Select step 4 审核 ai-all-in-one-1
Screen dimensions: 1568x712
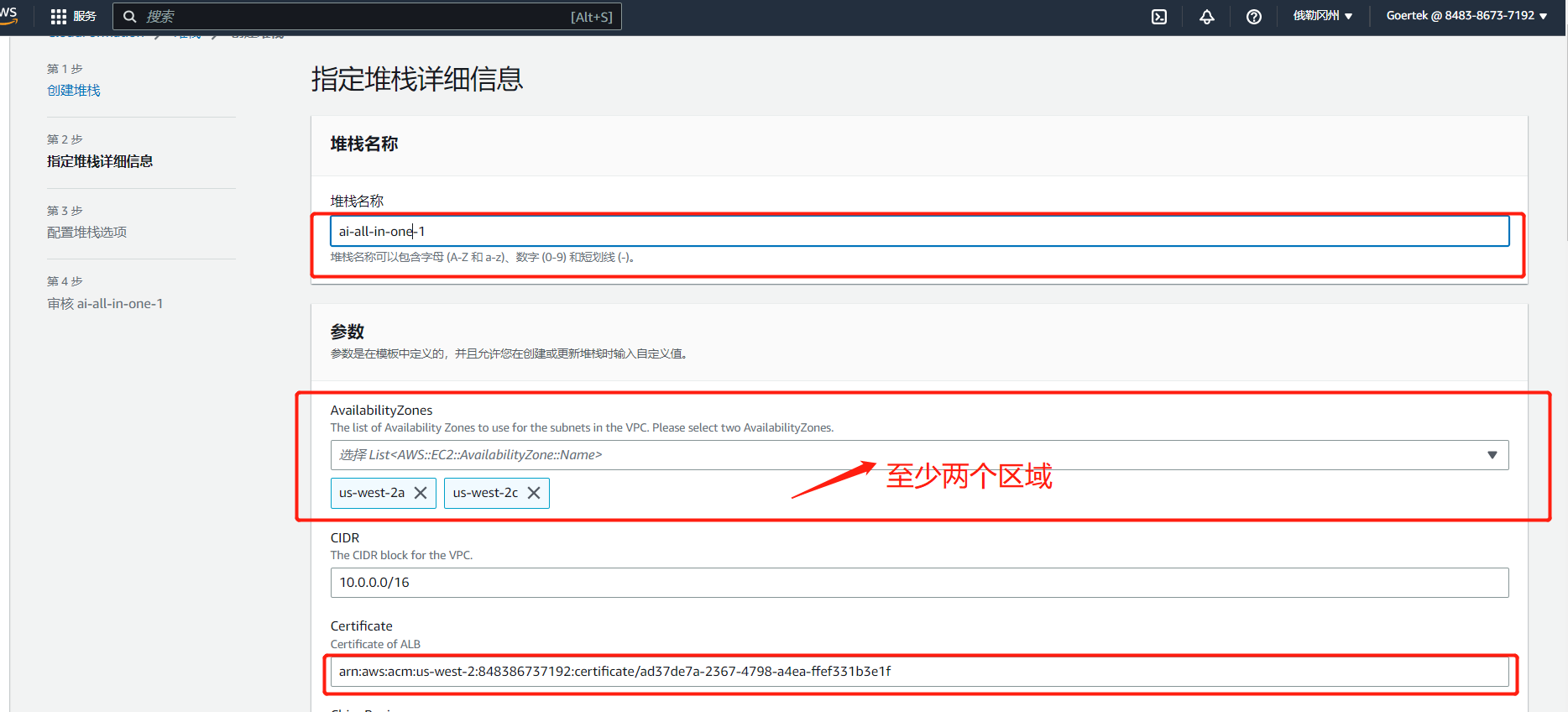(x=105, y=304)
